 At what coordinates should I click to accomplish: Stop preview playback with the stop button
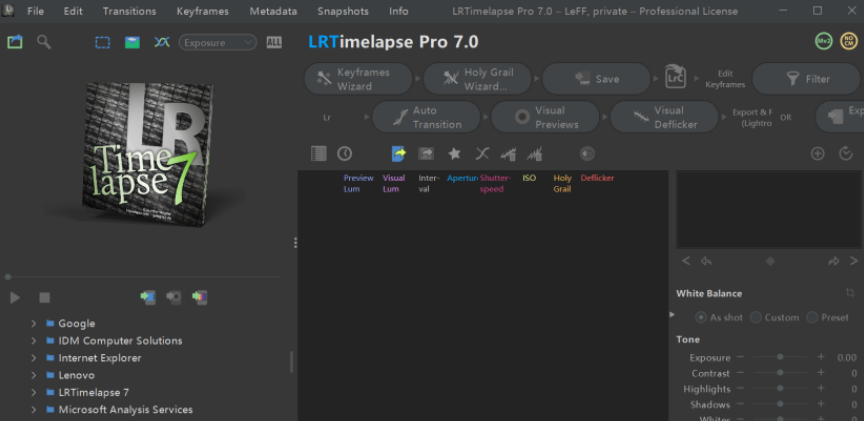(x=45, y=298)
